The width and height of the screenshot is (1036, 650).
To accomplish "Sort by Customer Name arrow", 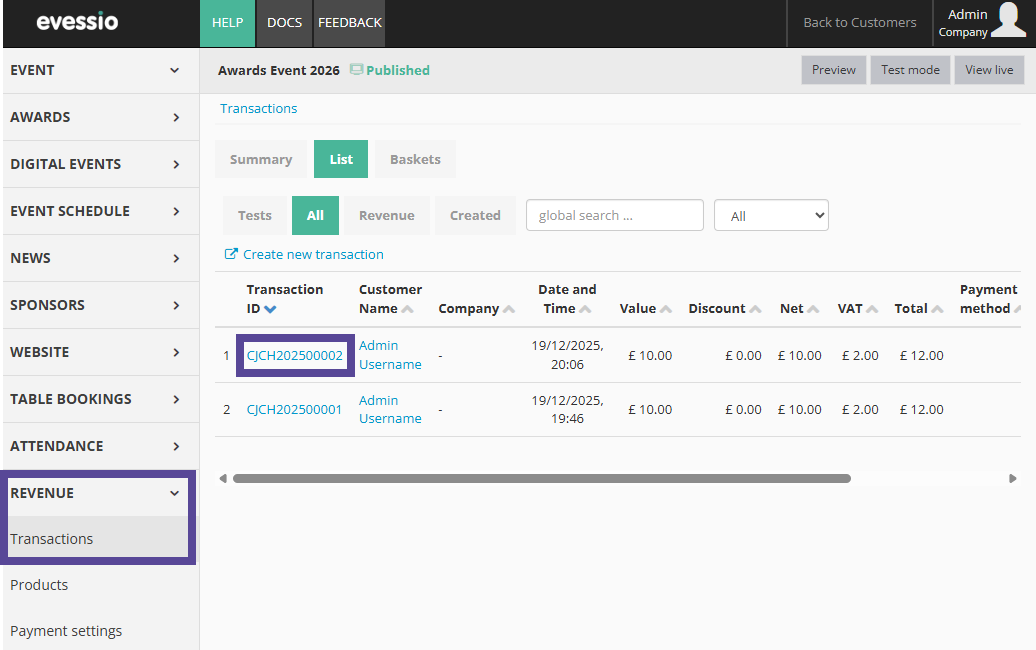I will click(x=408, y=308).
